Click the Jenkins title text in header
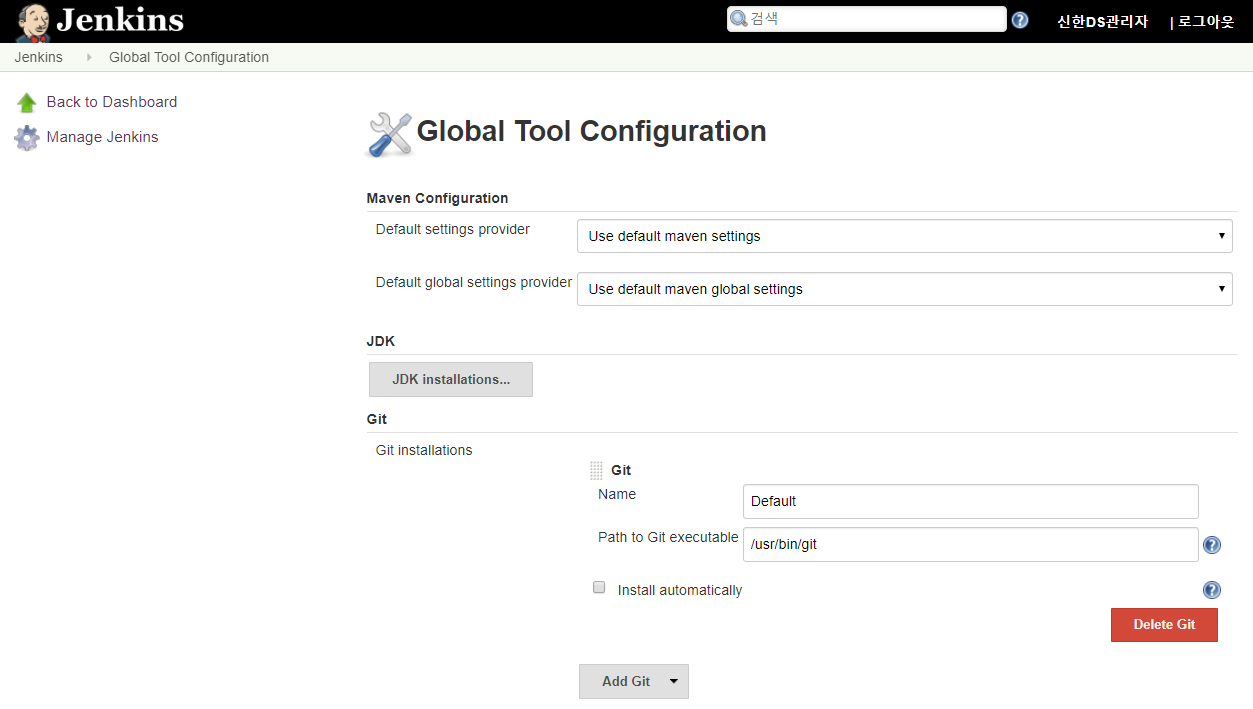The height and width of the screenshot is (709, 1253). [120, 20]
